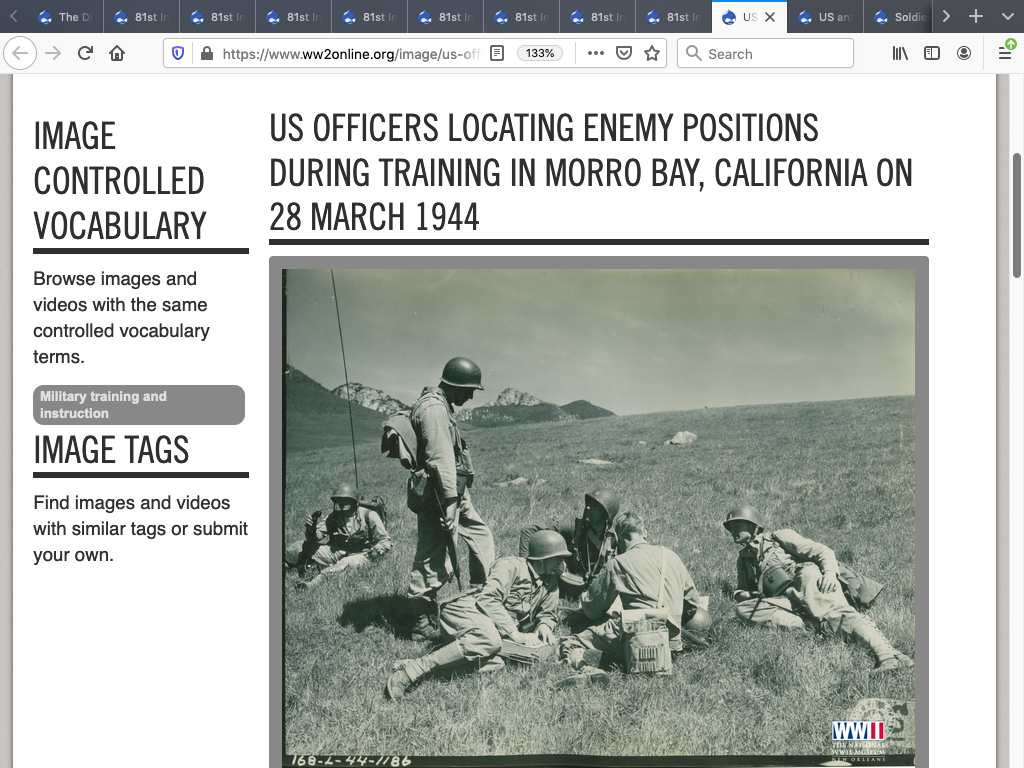1024x768 pixels.
Task: Open Firefox account icon
Action: click(964, 54)
